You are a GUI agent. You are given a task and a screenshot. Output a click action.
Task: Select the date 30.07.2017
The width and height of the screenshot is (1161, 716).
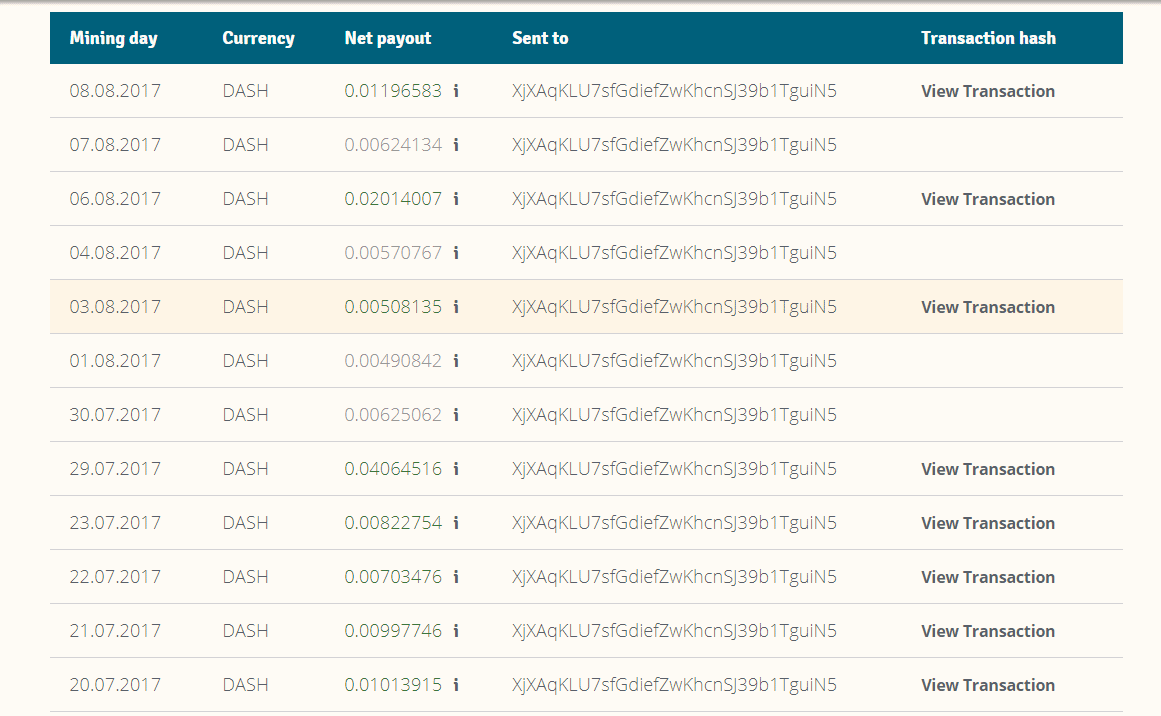coord(115,415)
